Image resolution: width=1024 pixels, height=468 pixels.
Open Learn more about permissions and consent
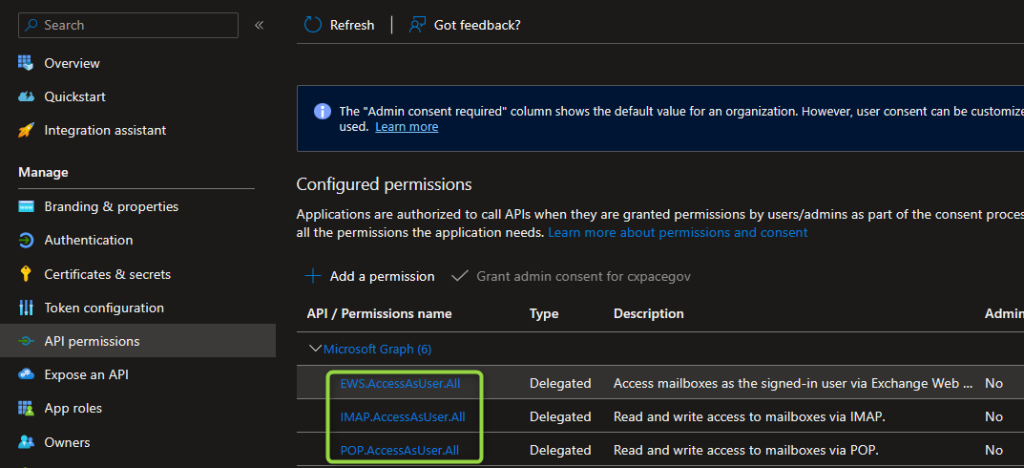pyautogui.click(x=677, y=232)
